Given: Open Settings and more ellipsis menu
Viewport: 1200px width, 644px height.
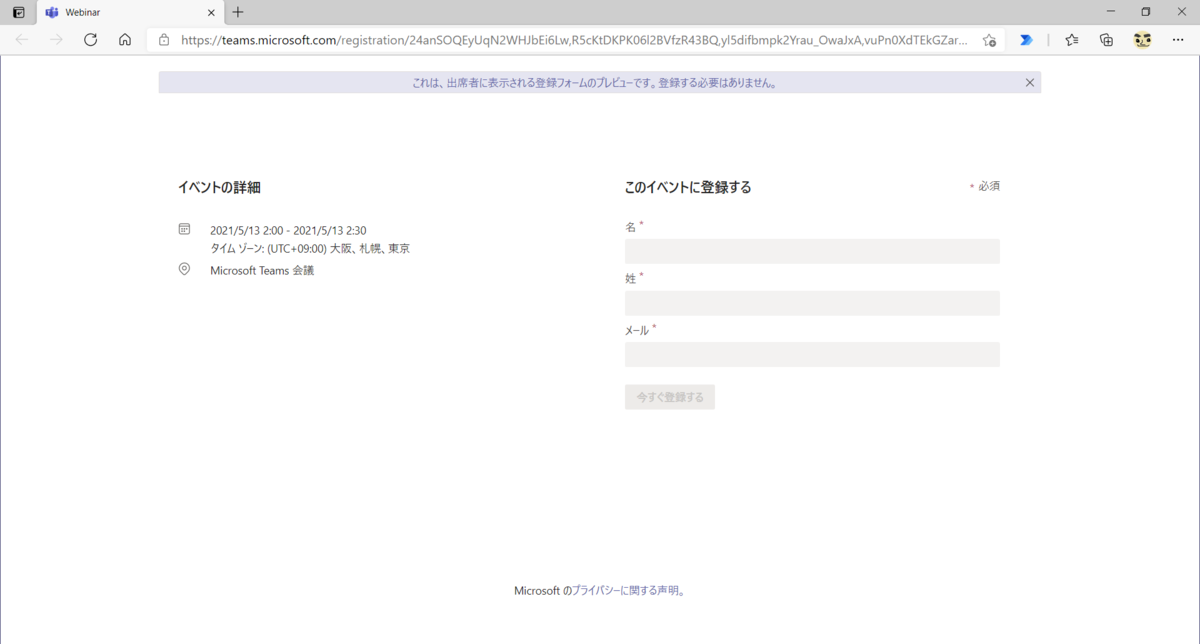Looking at the screenshot, I should (1178, 40).
